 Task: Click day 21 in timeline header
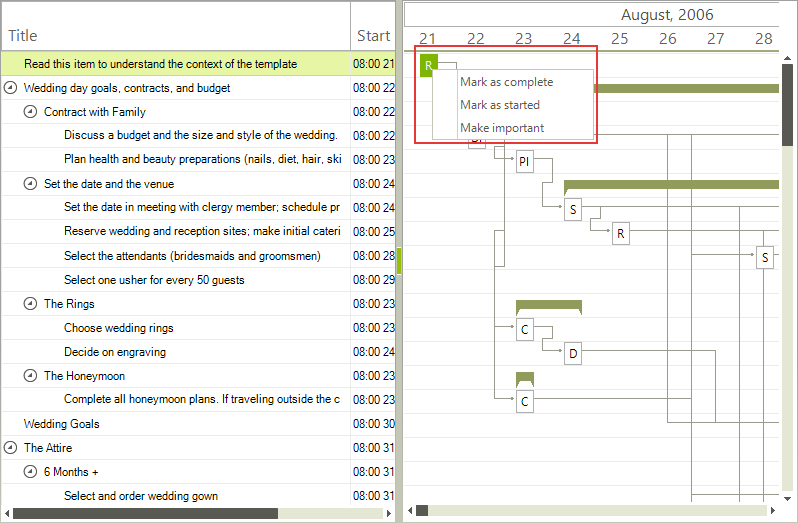click(427, 39)
